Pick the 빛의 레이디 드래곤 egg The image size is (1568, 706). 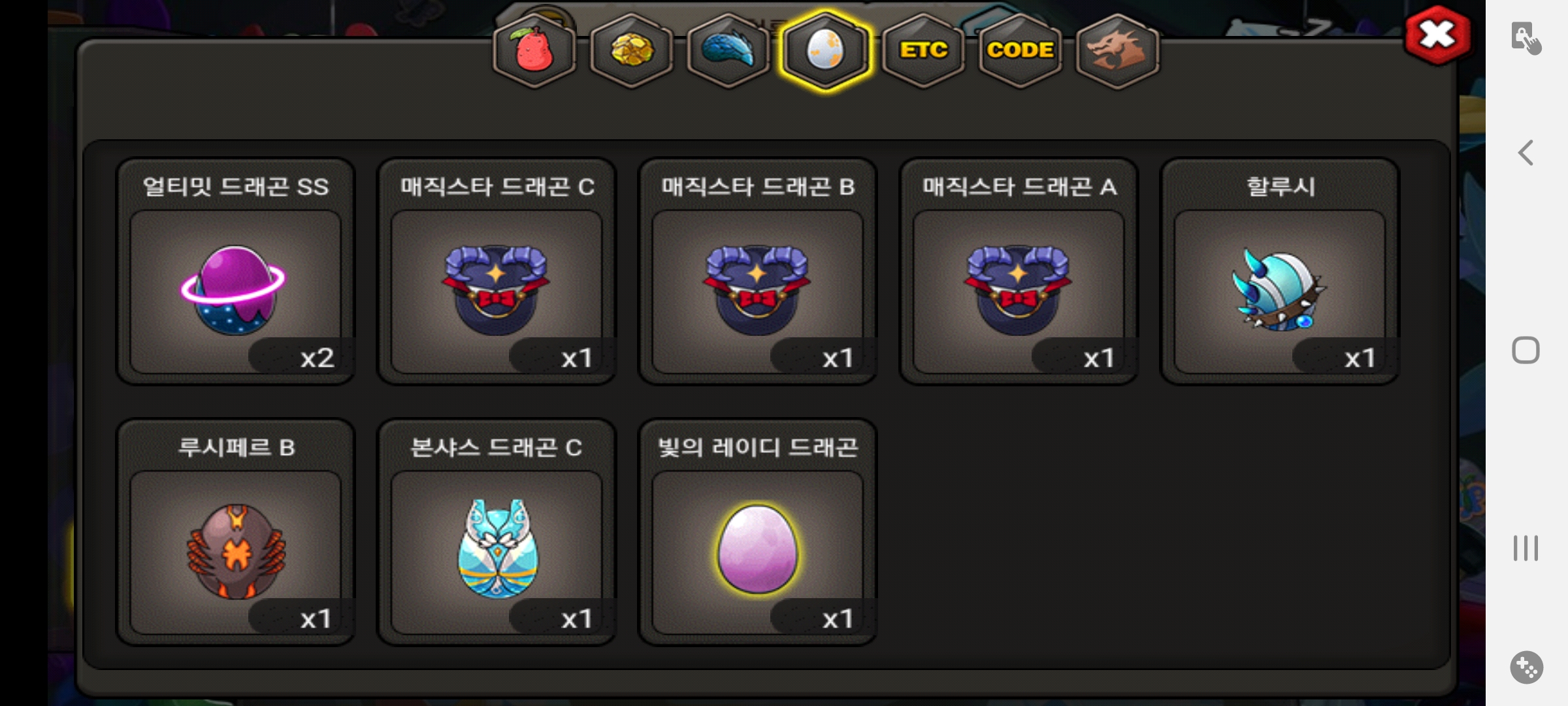pos(758,532)
